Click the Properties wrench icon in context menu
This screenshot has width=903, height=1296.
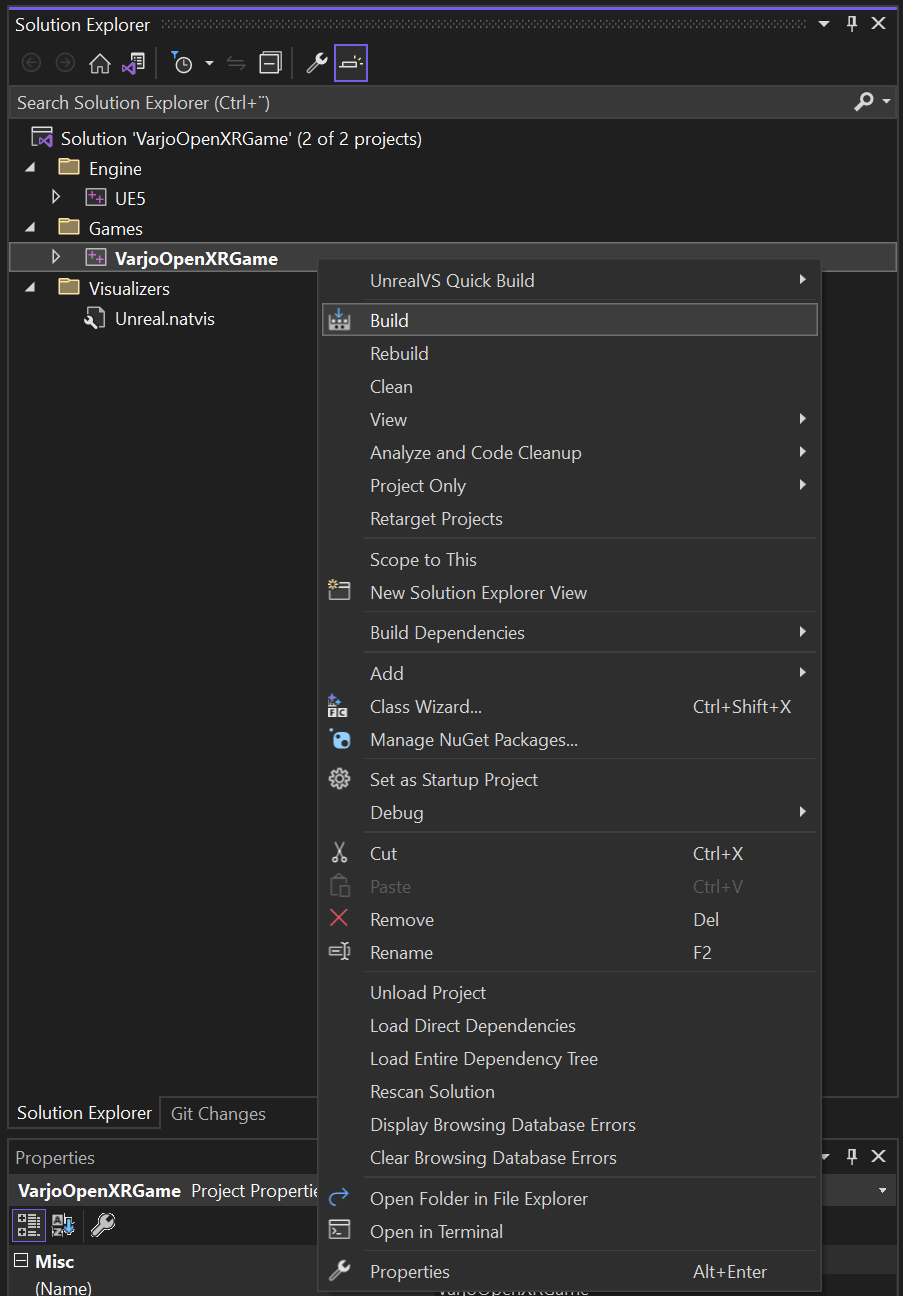[340, 1271]
